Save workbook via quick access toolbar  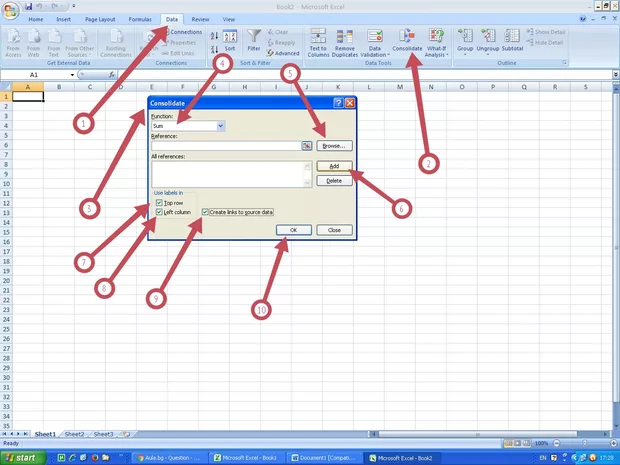coord(28,6)
